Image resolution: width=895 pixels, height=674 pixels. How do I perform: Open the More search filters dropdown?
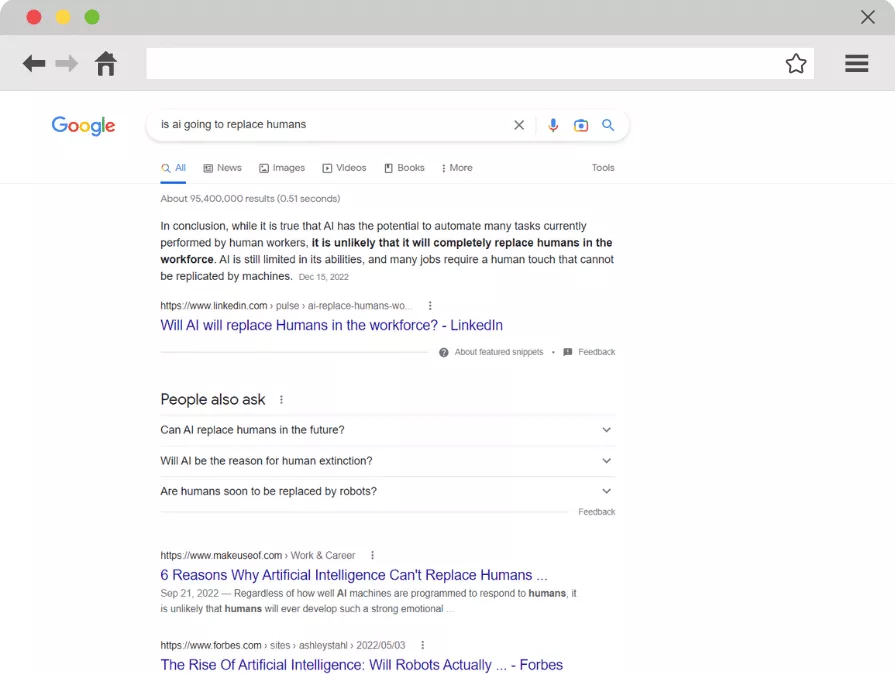pyautogui.click(x=457, y=168)
